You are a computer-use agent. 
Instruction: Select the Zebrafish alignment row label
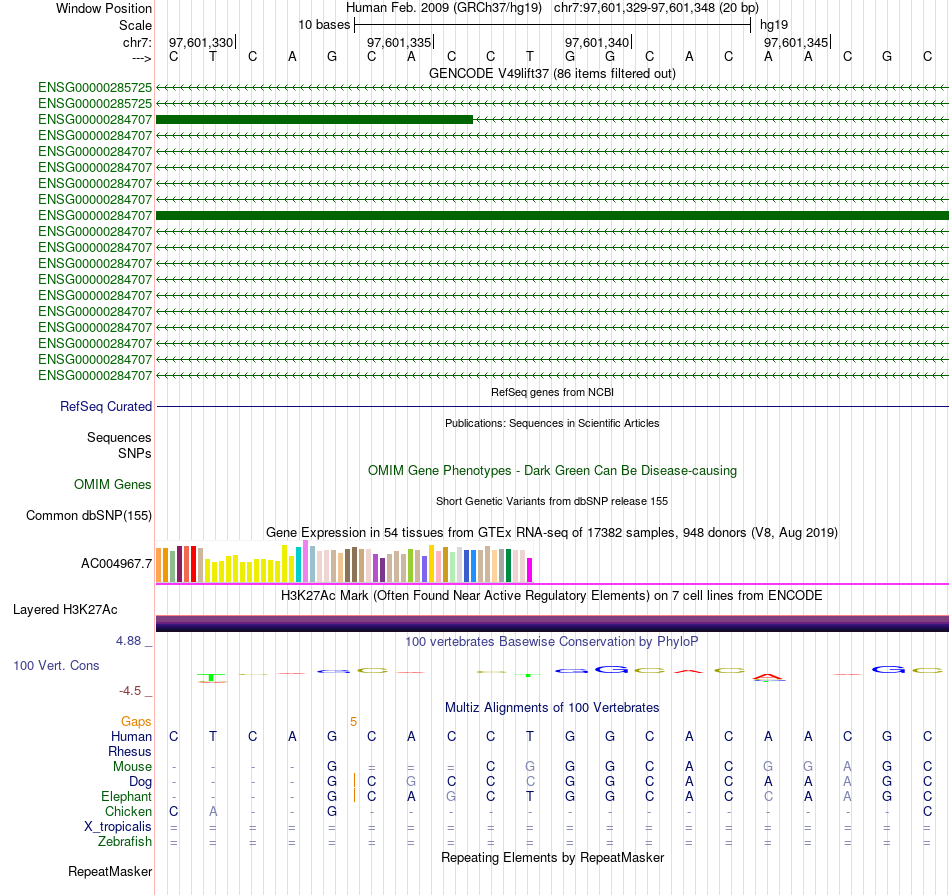(125, 841)
